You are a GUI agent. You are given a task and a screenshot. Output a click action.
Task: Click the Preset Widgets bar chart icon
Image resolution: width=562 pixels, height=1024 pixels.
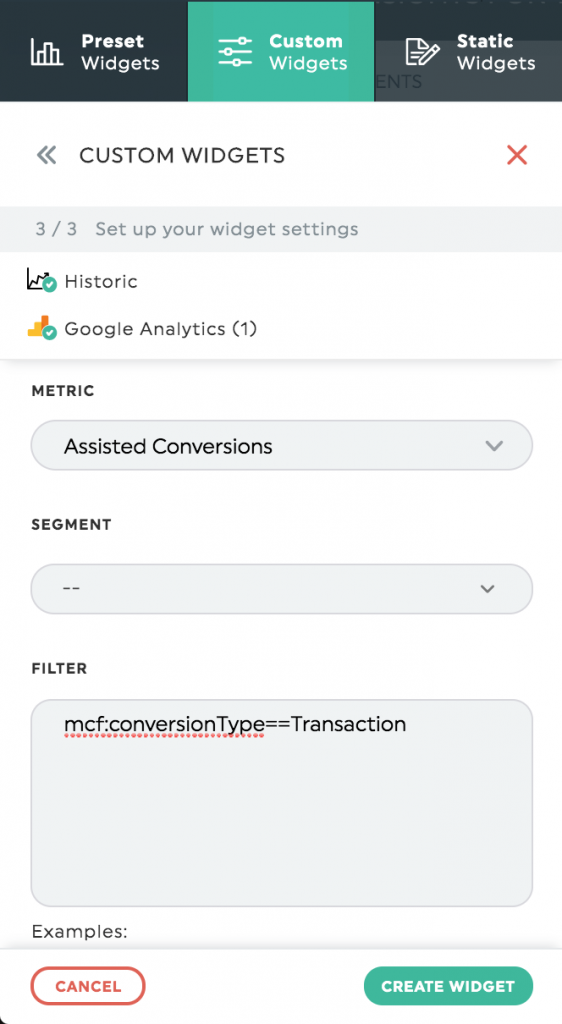46,52
